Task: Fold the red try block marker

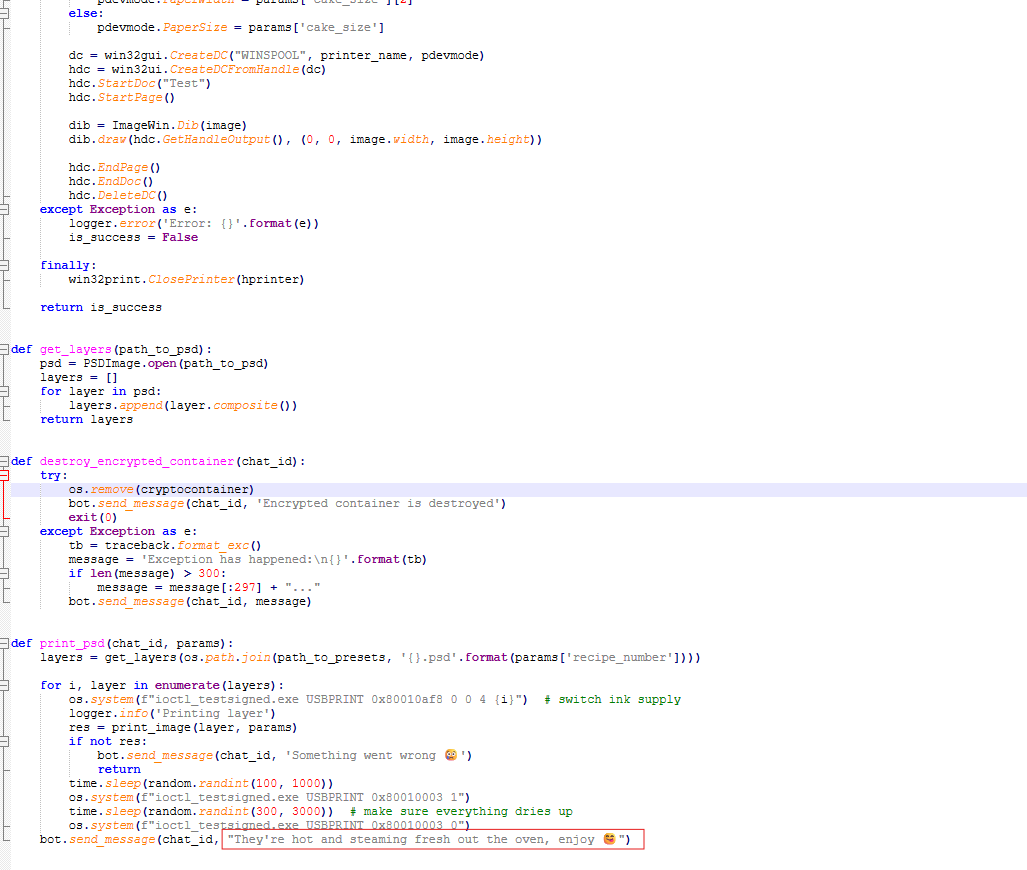Action: (x=5, y=476)
